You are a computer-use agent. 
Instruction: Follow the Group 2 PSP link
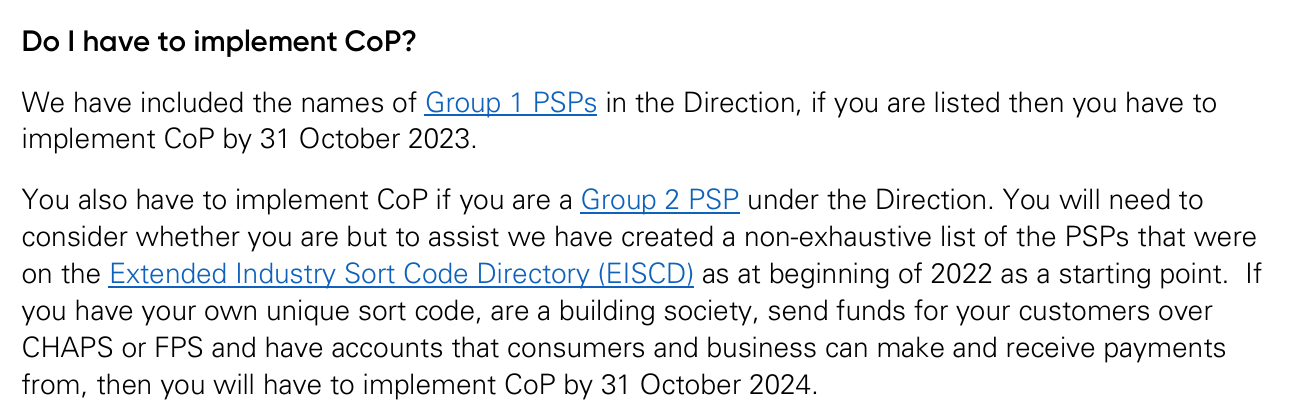[659, 200]
